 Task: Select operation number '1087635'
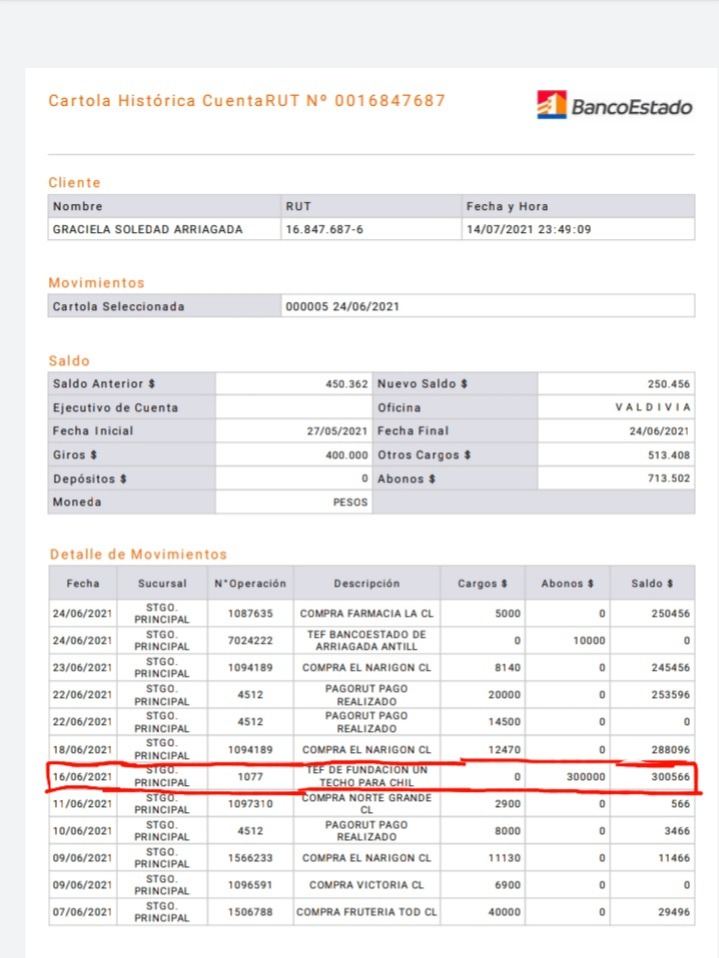(250, 613)
